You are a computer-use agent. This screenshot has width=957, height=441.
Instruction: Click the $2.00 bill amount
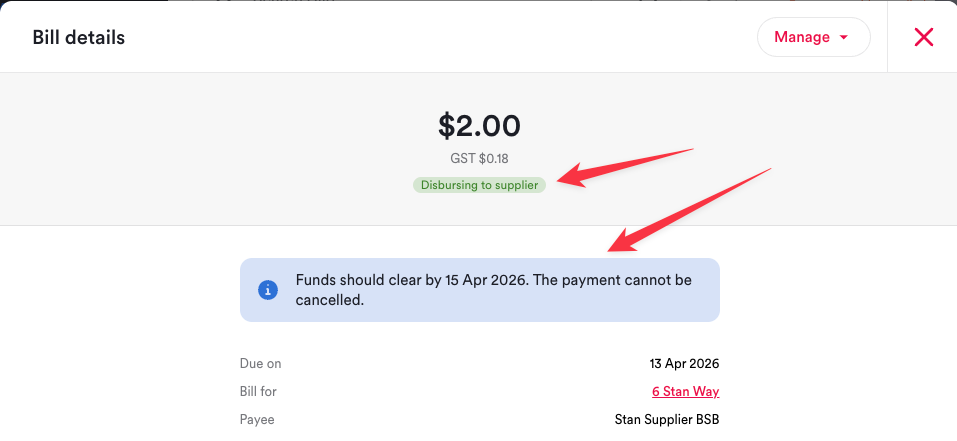479,126
